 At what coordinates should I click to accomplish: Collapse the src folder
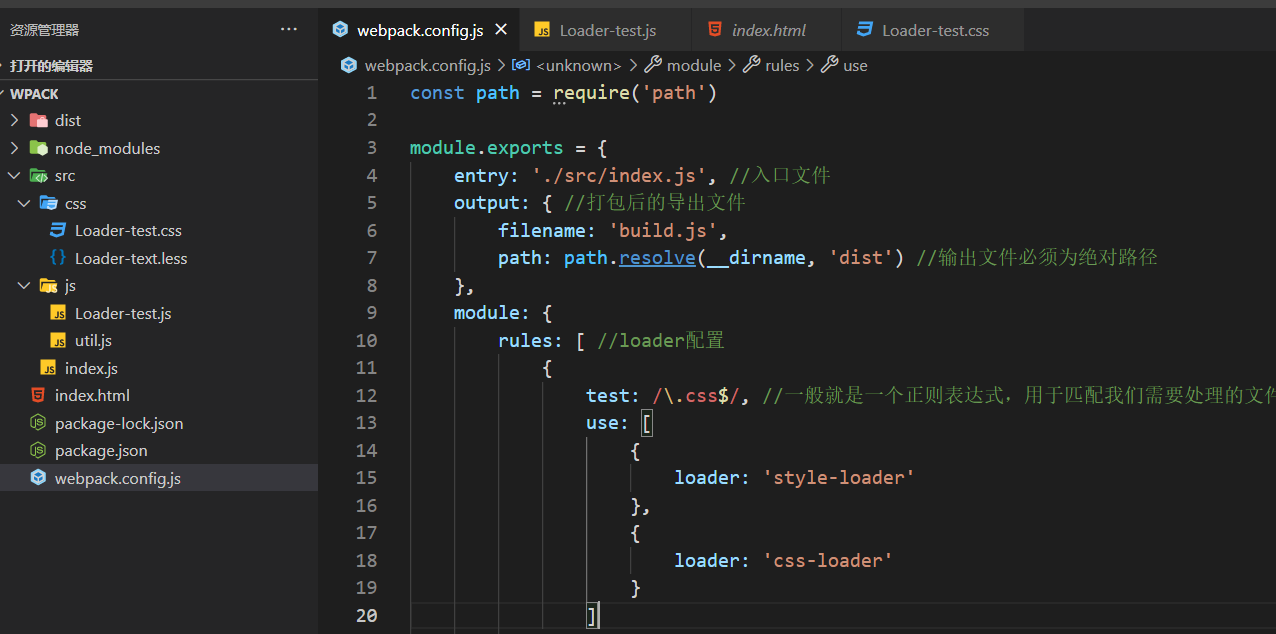point(13,175)
